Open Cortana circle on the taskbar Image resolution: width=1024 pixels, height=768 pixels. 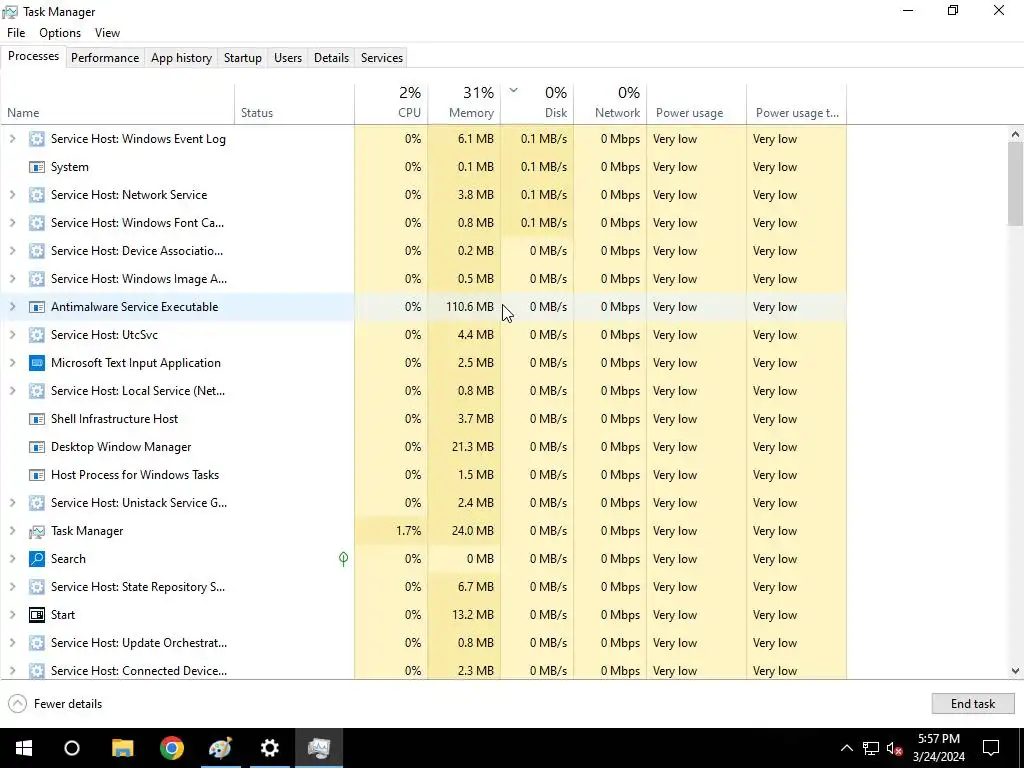coord(72,748)
